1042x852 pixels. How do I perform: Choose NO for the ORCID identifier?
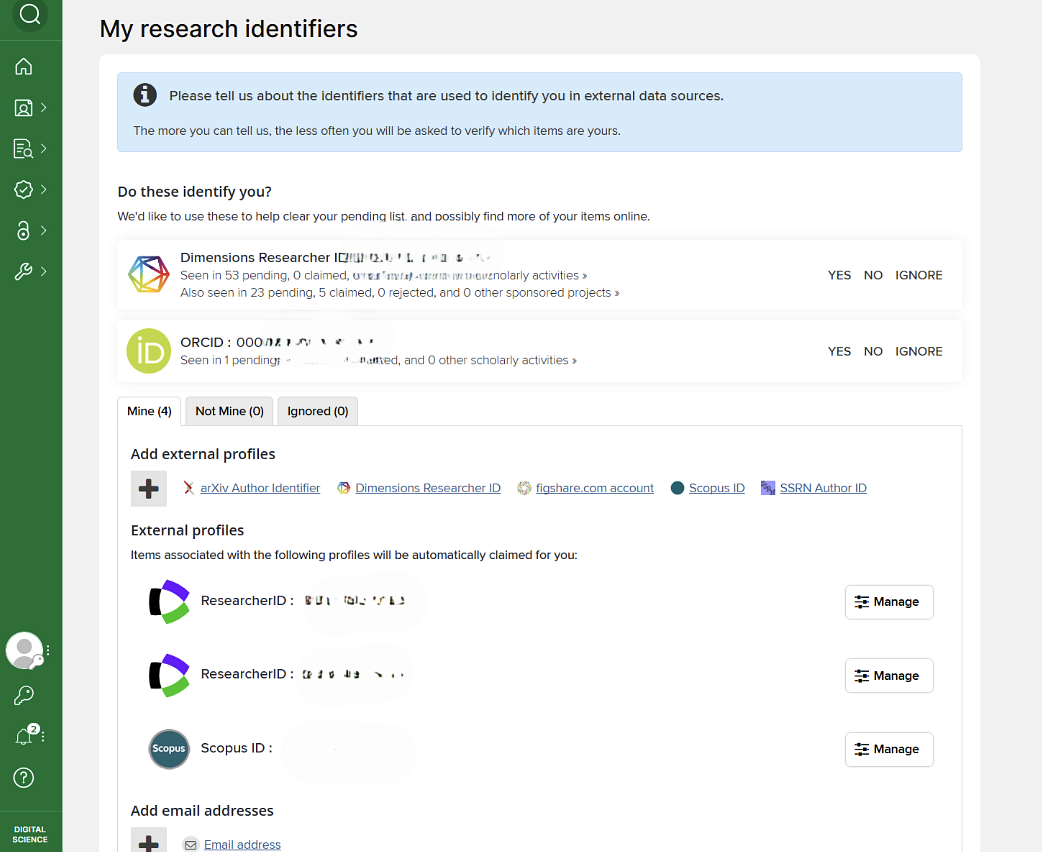click(873, 351)
